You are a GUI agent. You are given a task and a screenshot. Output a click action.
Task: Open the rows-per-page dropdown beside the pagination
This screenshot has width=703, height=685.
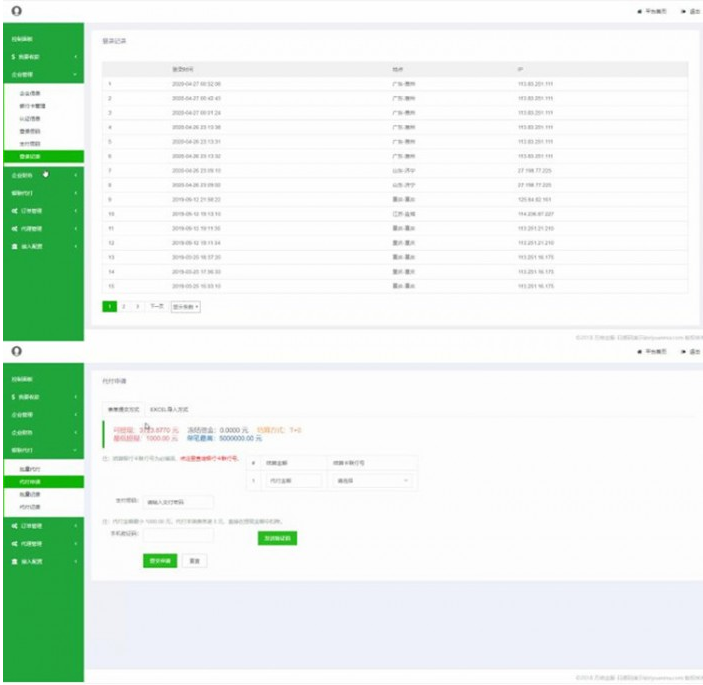(x=186, y=307)
